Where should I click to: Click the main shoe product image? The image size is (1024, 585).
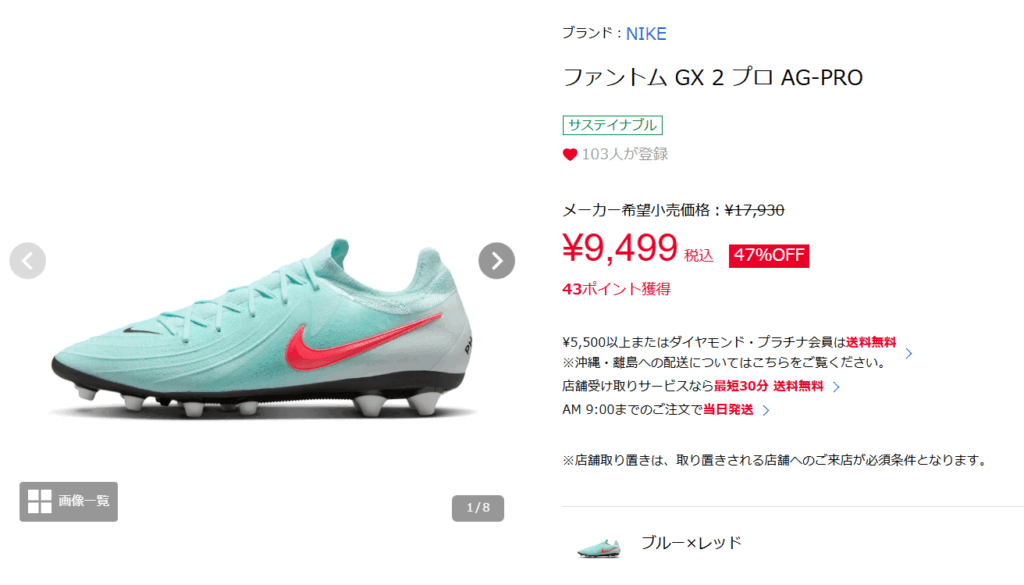click(x=261, y=330)
